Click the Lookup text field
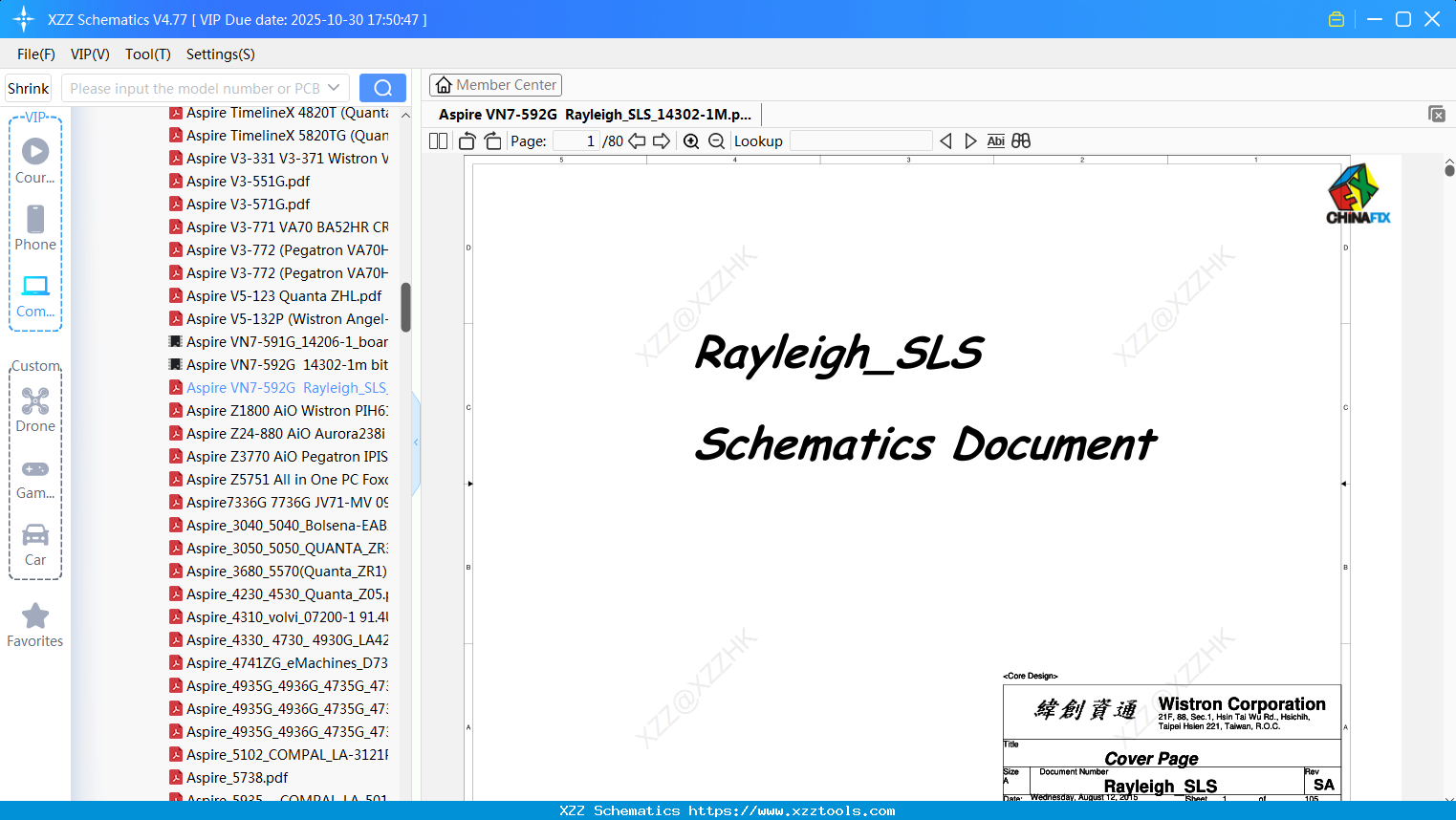Screen dimensions: 1456x820 tap(861, 141)
